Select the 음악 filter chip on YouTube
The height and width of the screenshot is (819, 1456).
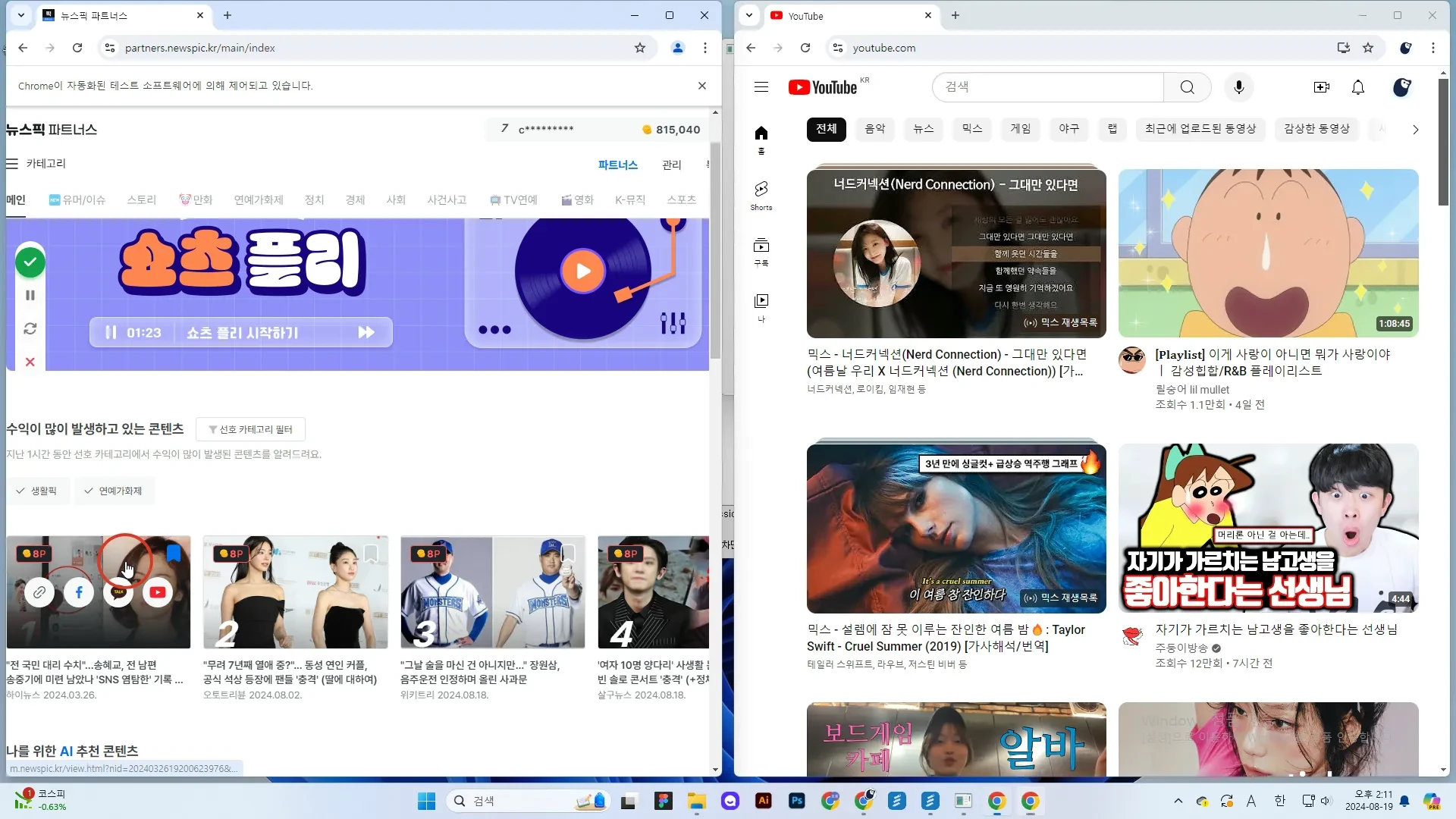[x=875, y=129]
